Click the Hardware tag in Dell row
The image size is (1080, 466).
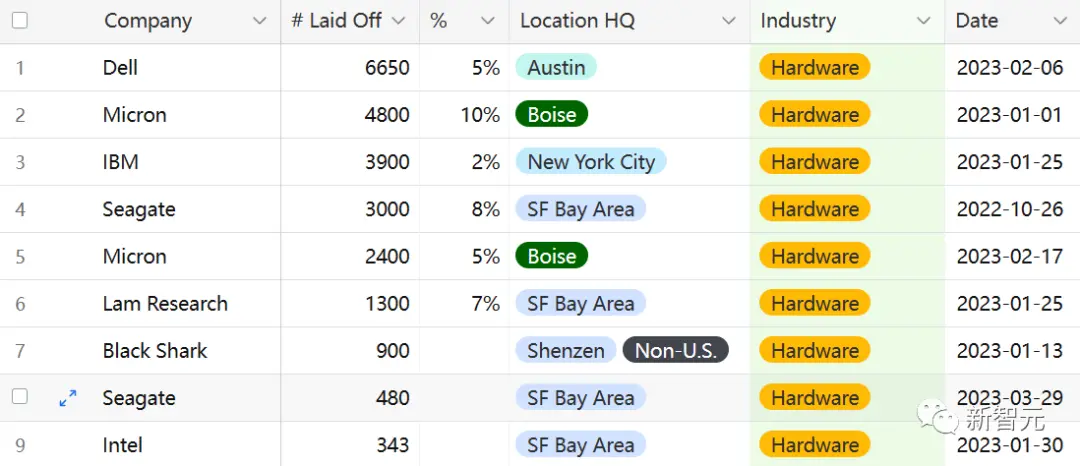click(x=815, y=67)
